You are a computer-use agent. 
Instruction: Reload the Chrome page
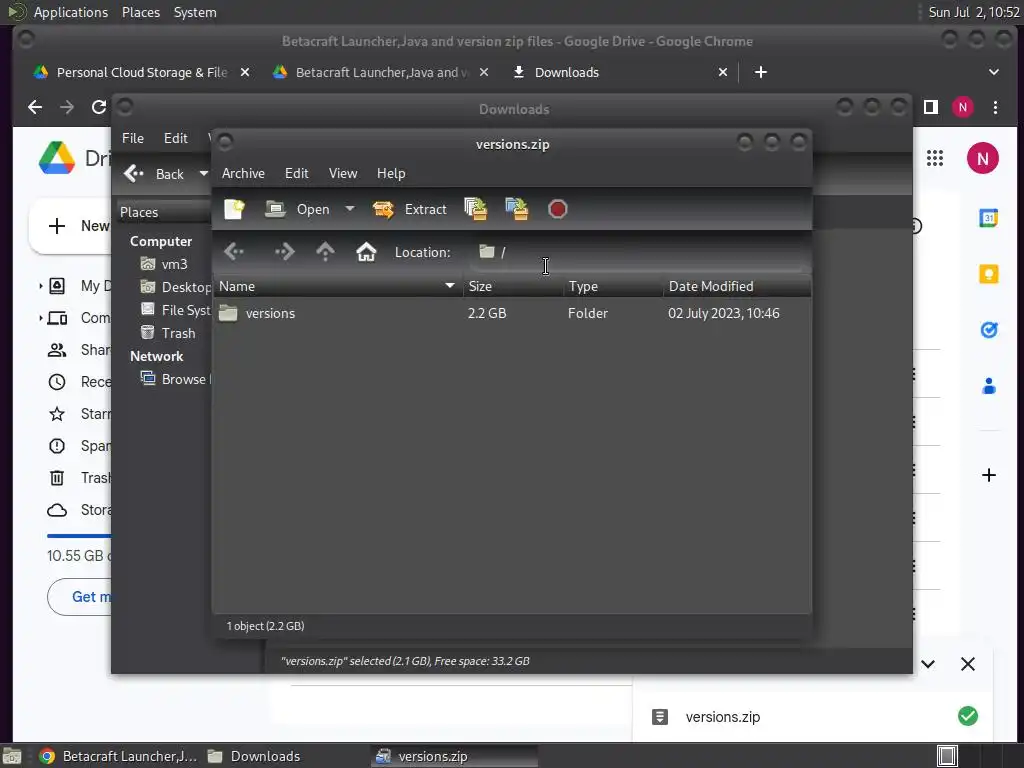click(x=98, y=107)
